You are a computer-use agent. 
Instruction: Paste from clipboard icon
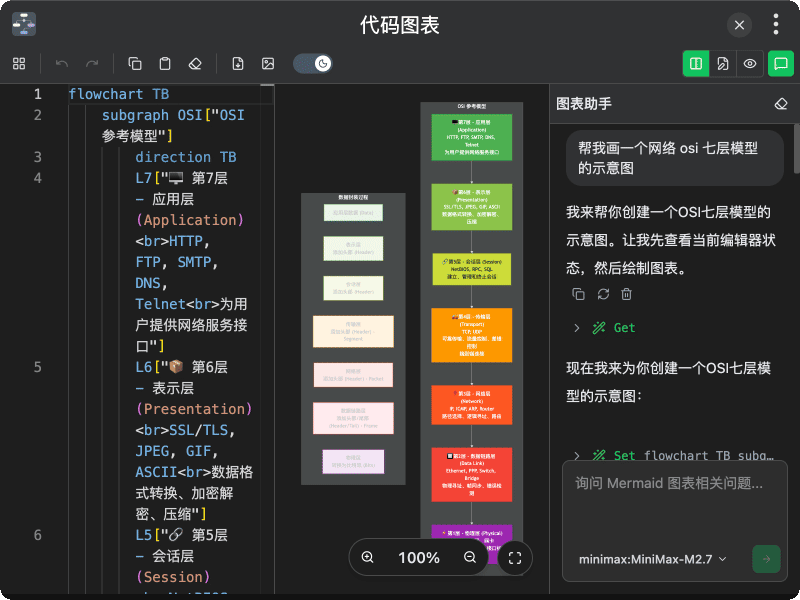coord(165,63)
